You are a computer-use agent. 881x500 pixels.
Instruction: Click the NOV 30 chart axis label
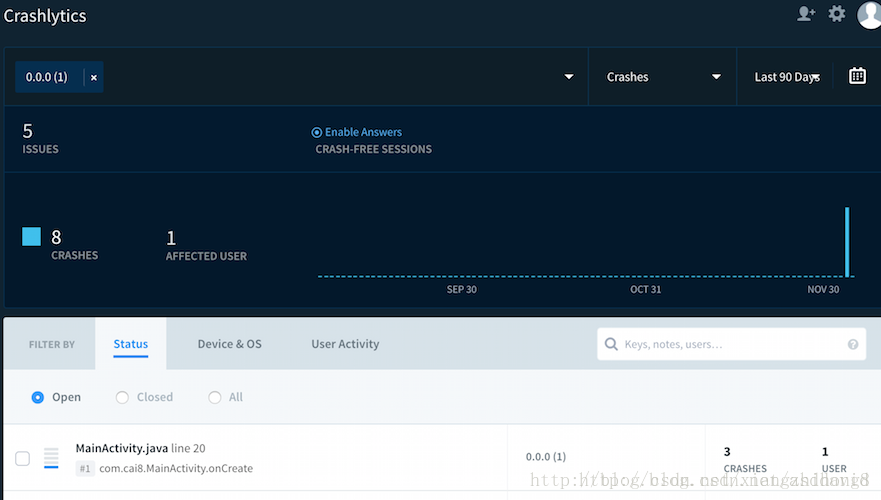(x=823, y=289)
